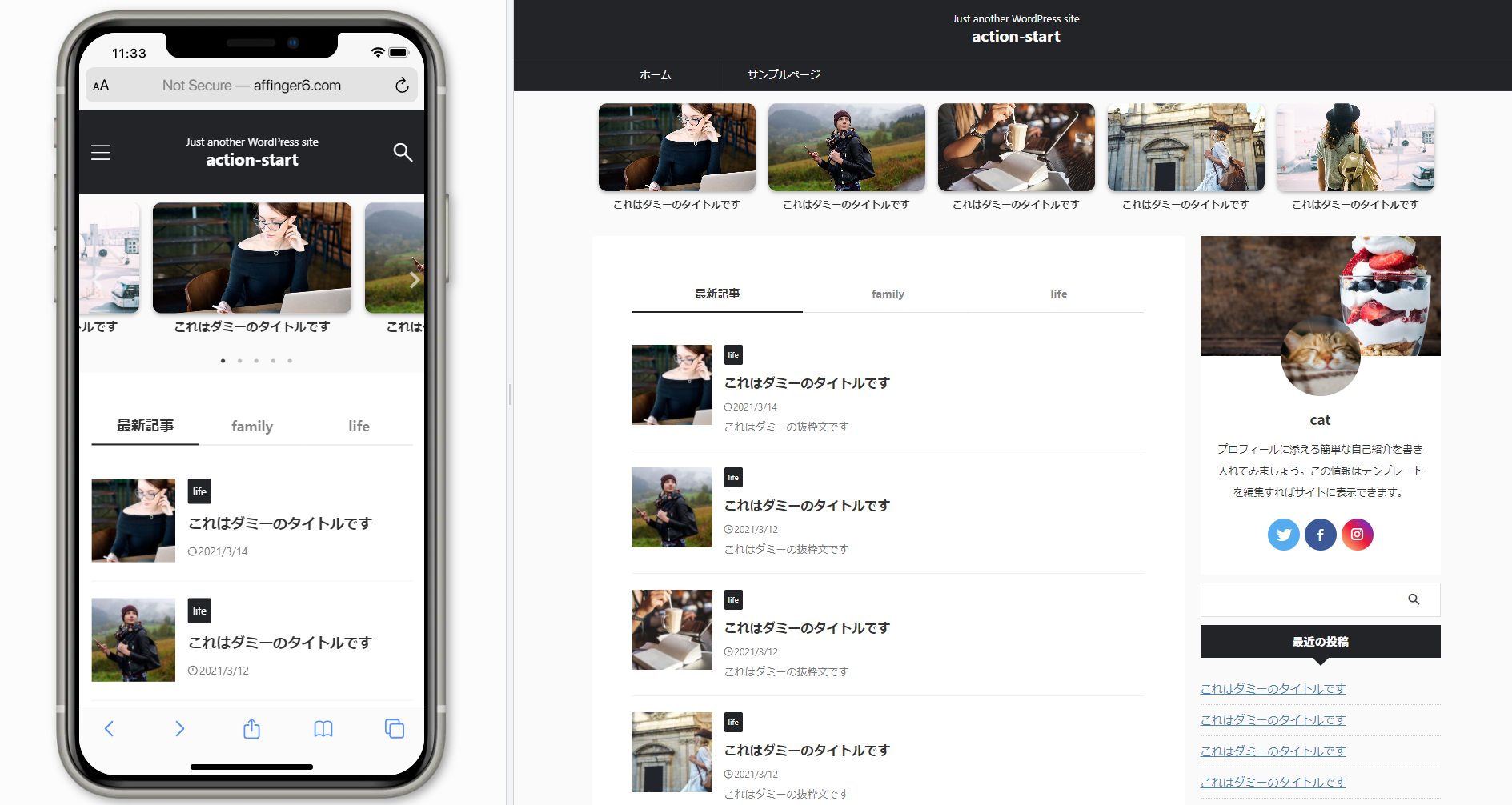Advance mobile carousel with right chevron
This screenshot has width=1512, height=805.
coord(414,280)
